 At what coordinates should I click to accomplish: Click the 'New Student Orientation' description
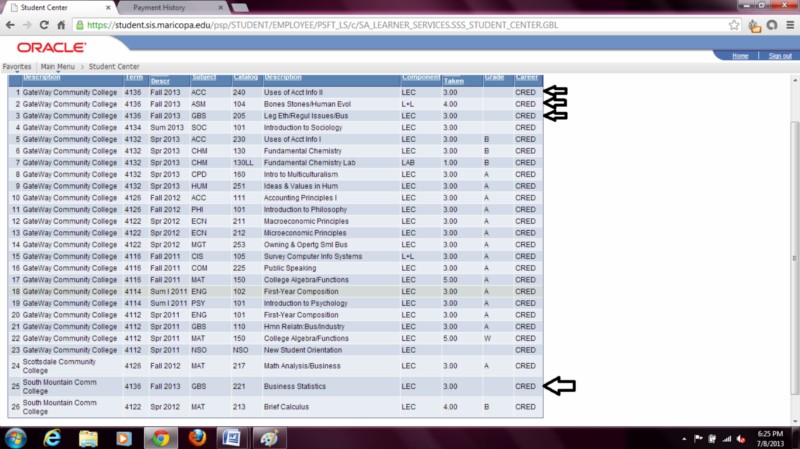tap(303, 351)
